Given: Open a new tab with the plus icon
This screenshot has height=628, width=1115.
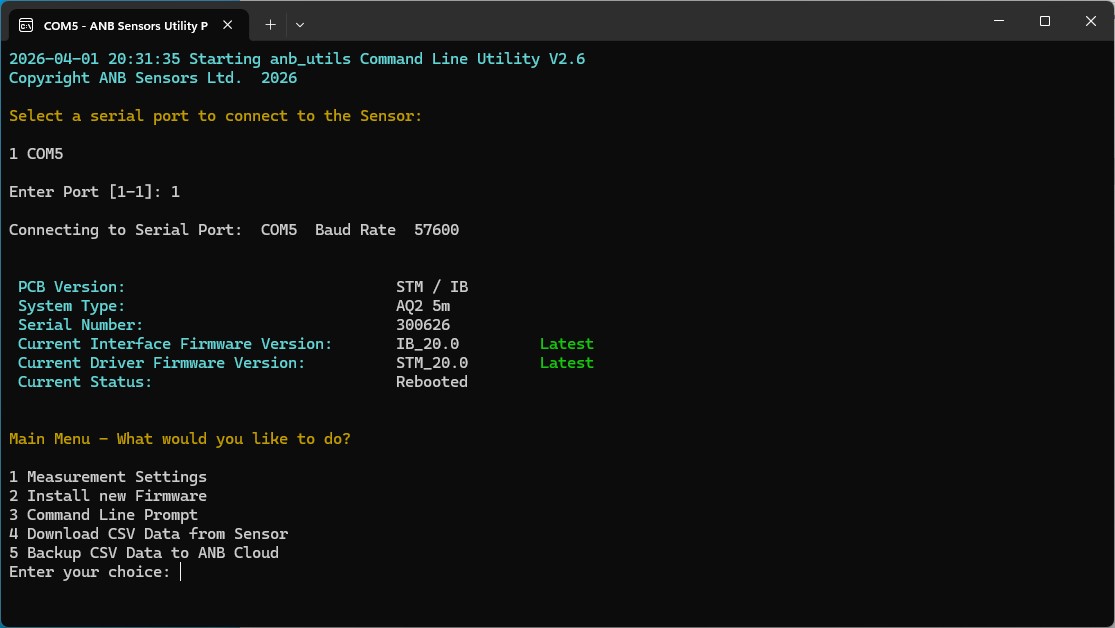Looking at the screenshot, I should pos(269,24).
